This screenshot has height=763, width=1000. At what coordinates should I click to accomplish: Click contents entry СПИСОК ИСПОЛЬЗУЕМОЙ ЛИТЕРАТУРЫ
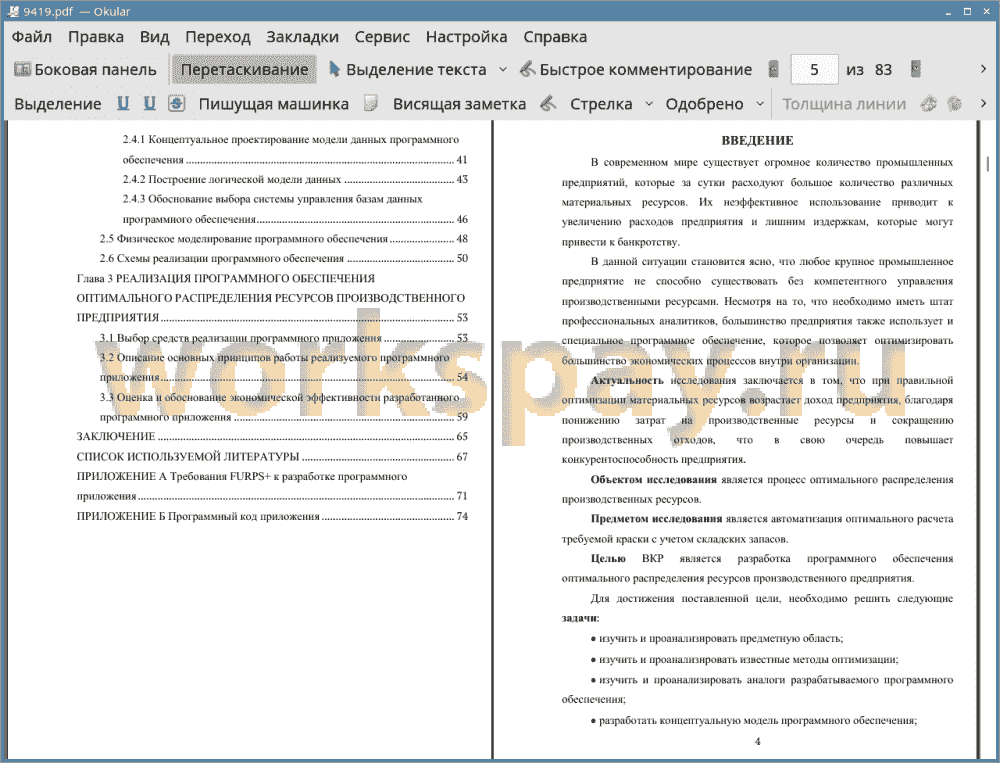click(x=272, y=457)
